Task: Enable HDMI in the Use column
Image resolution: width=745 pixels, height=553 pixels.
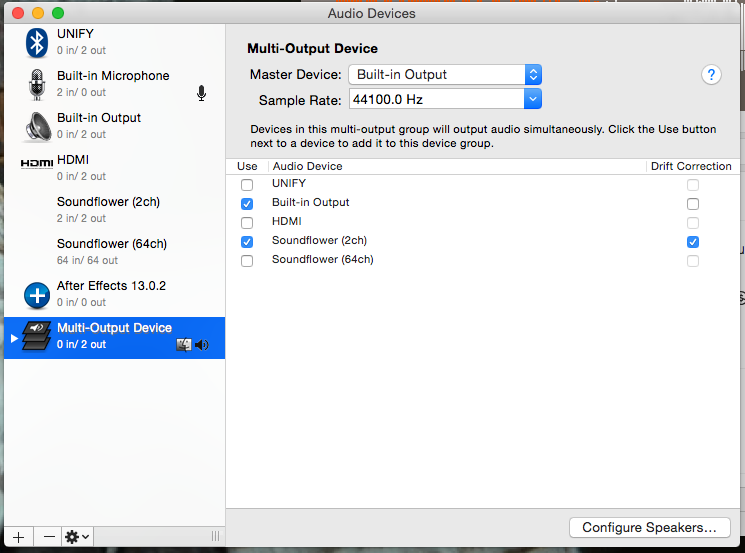Action: tap(247, 222)
